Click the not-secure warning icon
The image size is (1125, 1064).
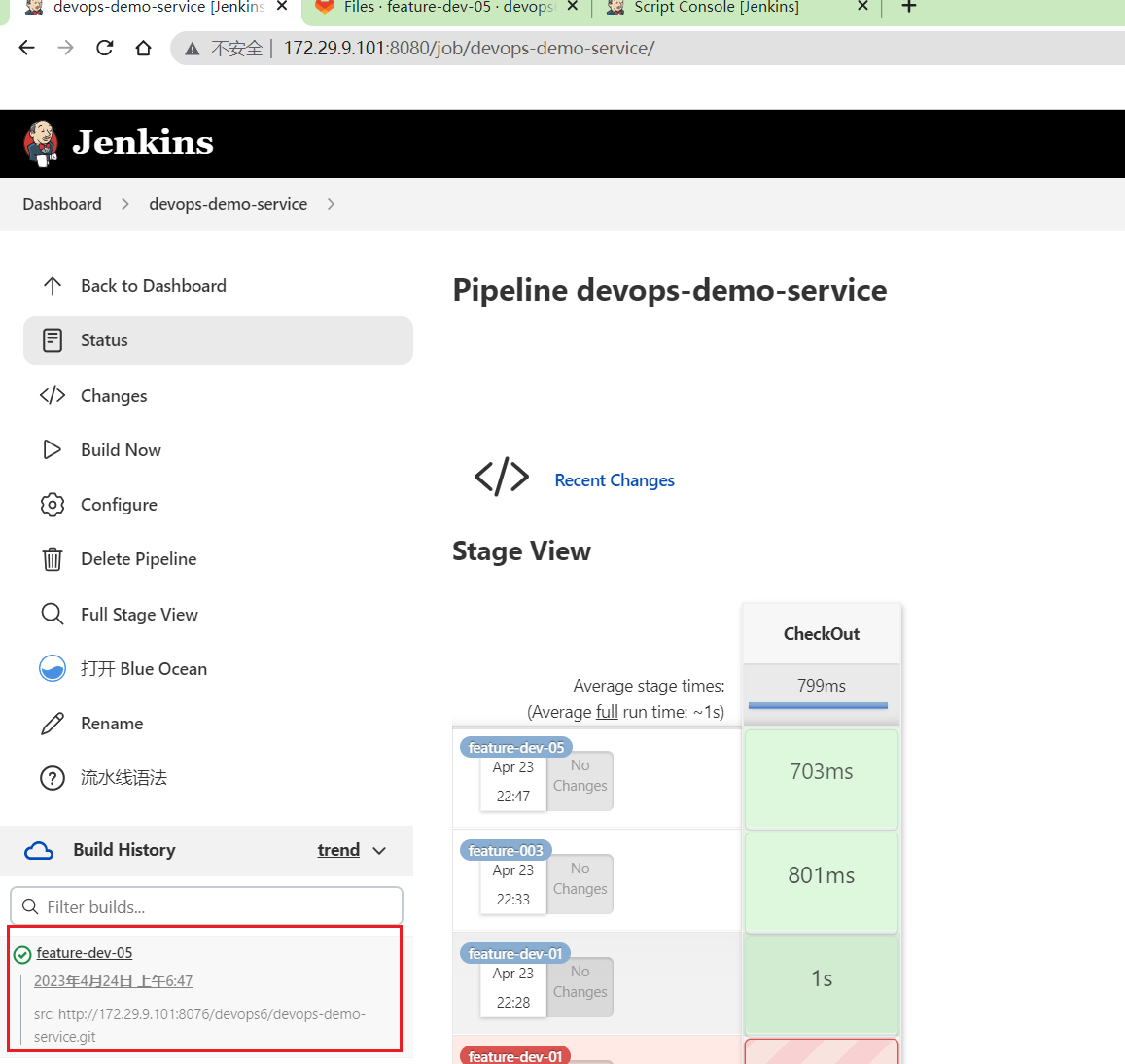point(192,49)
